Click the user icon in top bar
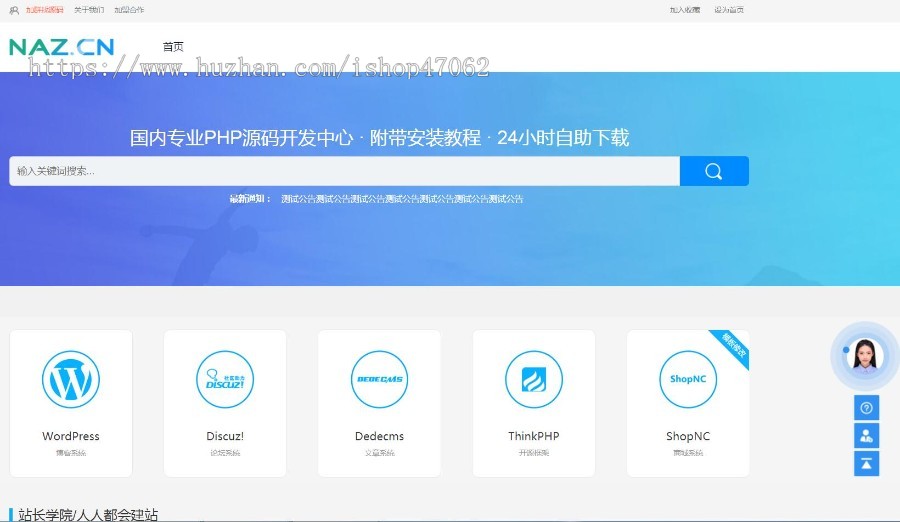This screenshot has height=522, width=900. (14, 10)
